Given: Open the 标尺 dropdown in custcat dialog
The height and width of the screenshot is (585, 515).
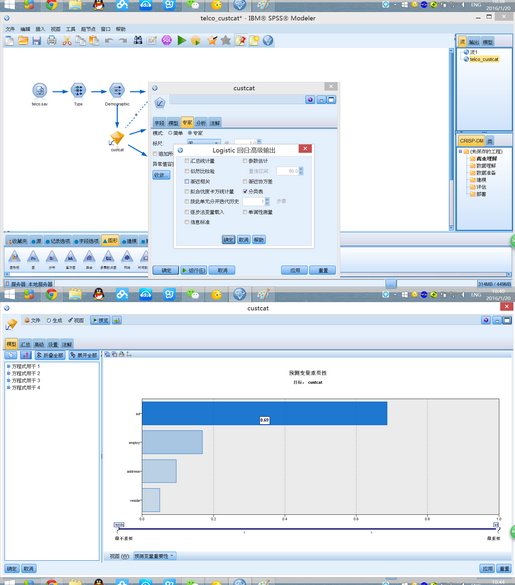Looking at the screenshot, I should [x=204, y=143].
